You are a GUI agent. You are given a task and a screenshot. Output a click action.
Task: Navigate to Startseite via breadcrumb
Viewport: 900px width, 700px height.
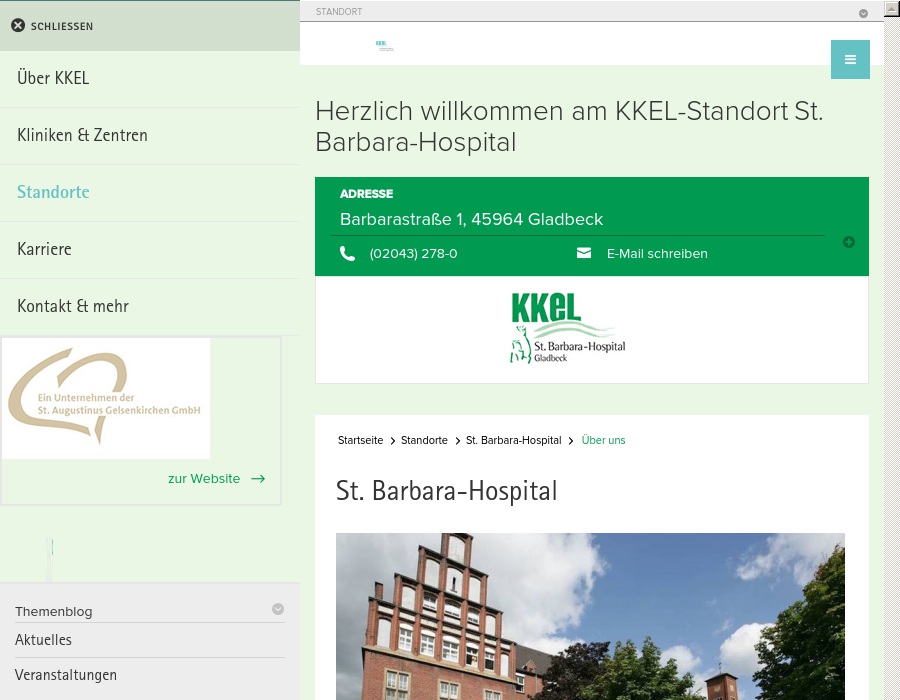pyautogui.click(x=360, y=440)
